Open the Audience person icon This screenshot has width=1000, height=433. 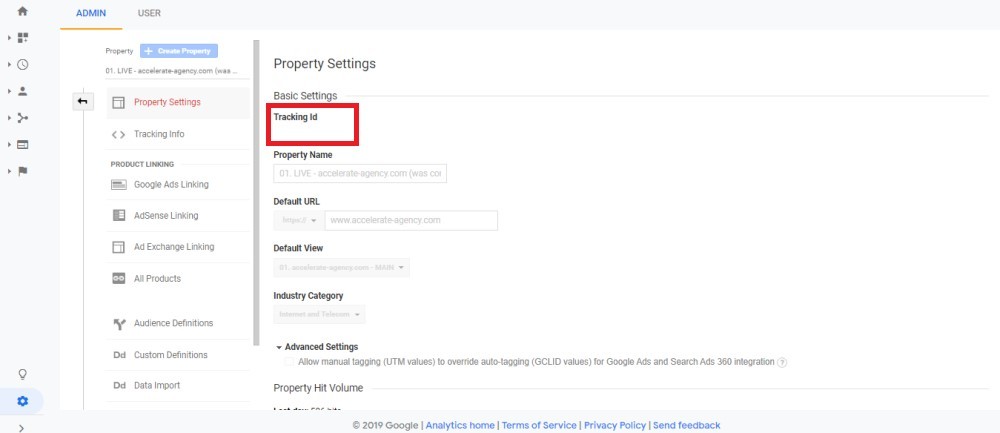(x=22, y=91)
